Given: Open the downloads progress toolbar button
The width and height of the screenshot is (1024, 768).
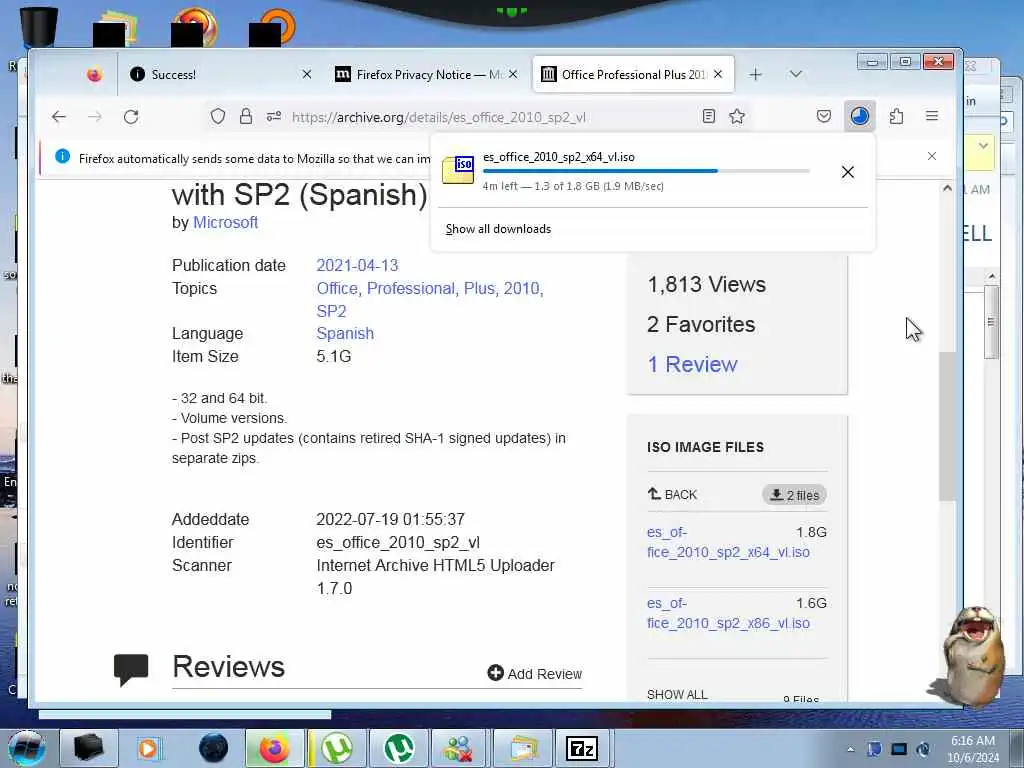Looking at the screenshot, I should [859, 117].
